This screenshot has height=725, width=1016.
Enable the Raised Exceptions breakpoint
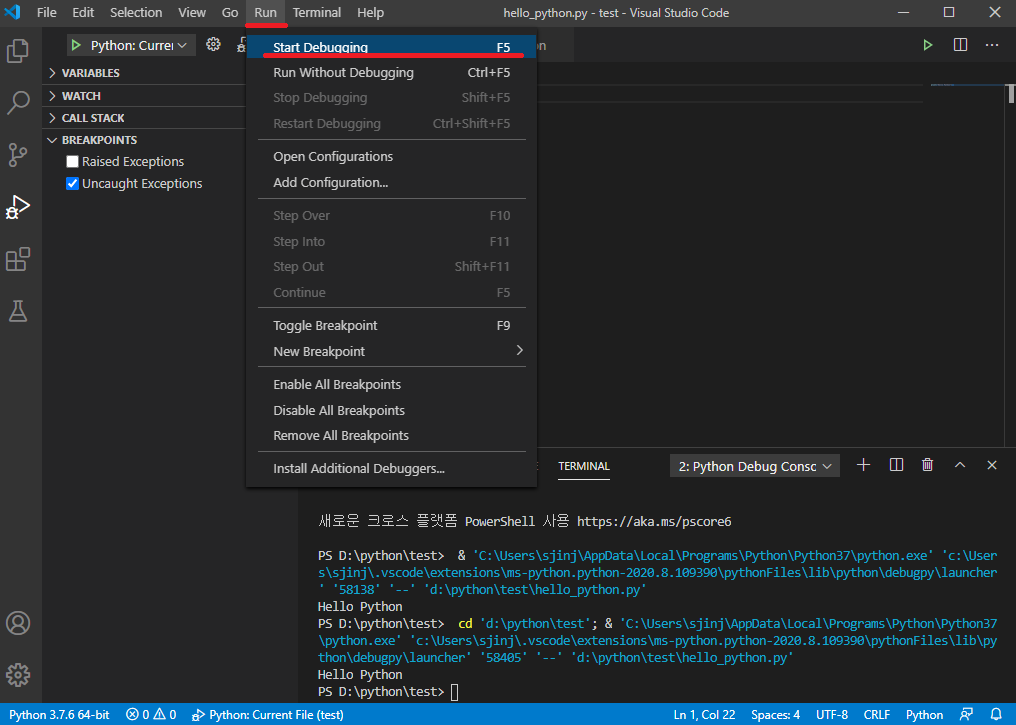tap(73, 161)
